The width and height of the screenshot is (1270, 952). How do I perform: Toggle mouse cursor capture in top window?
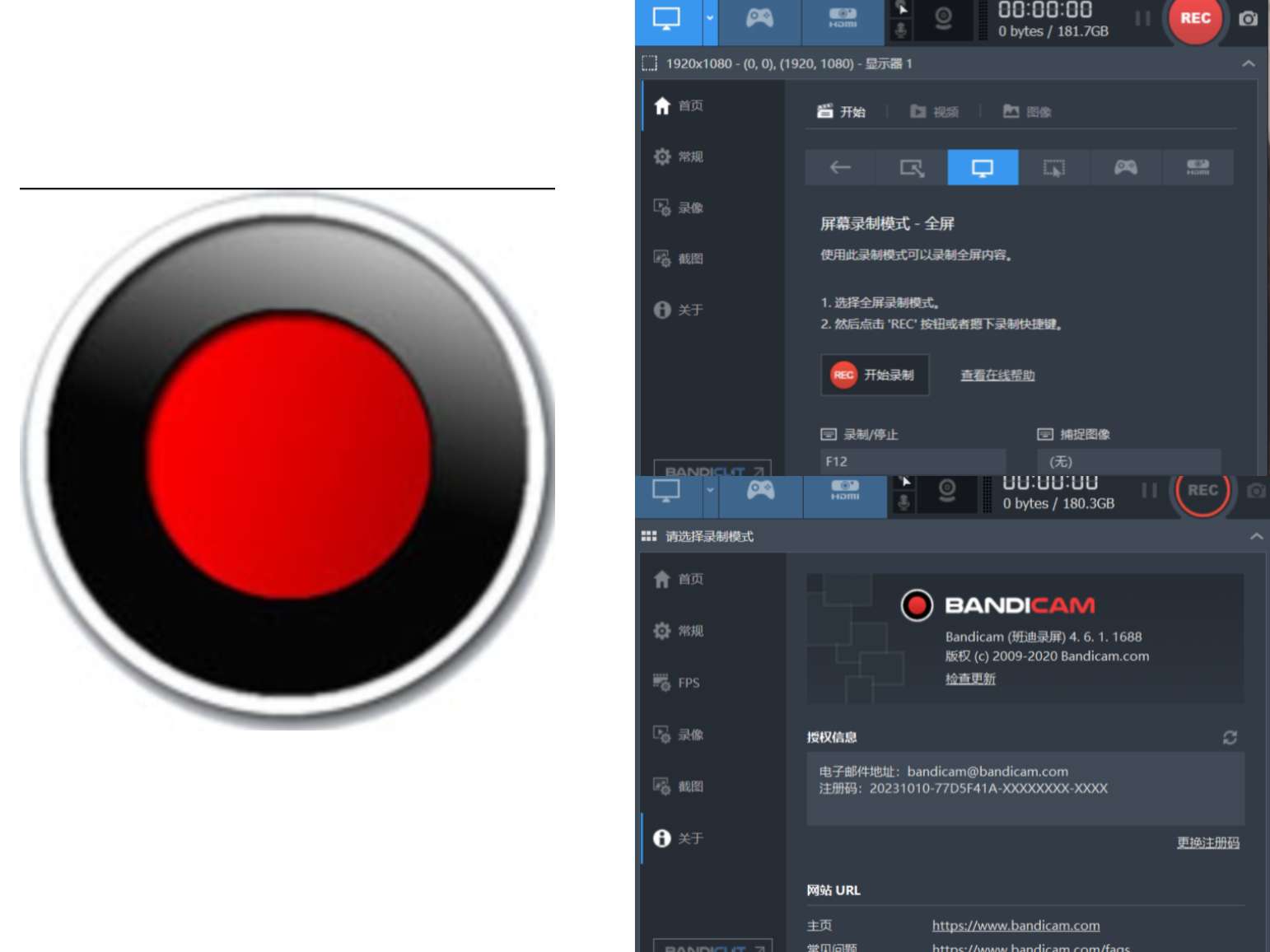coord(902,9)
